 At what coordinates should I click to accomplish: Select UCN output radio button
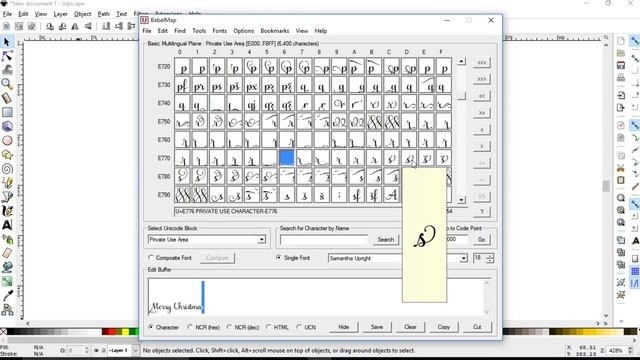pyautogui.click(x=299, y=327)
